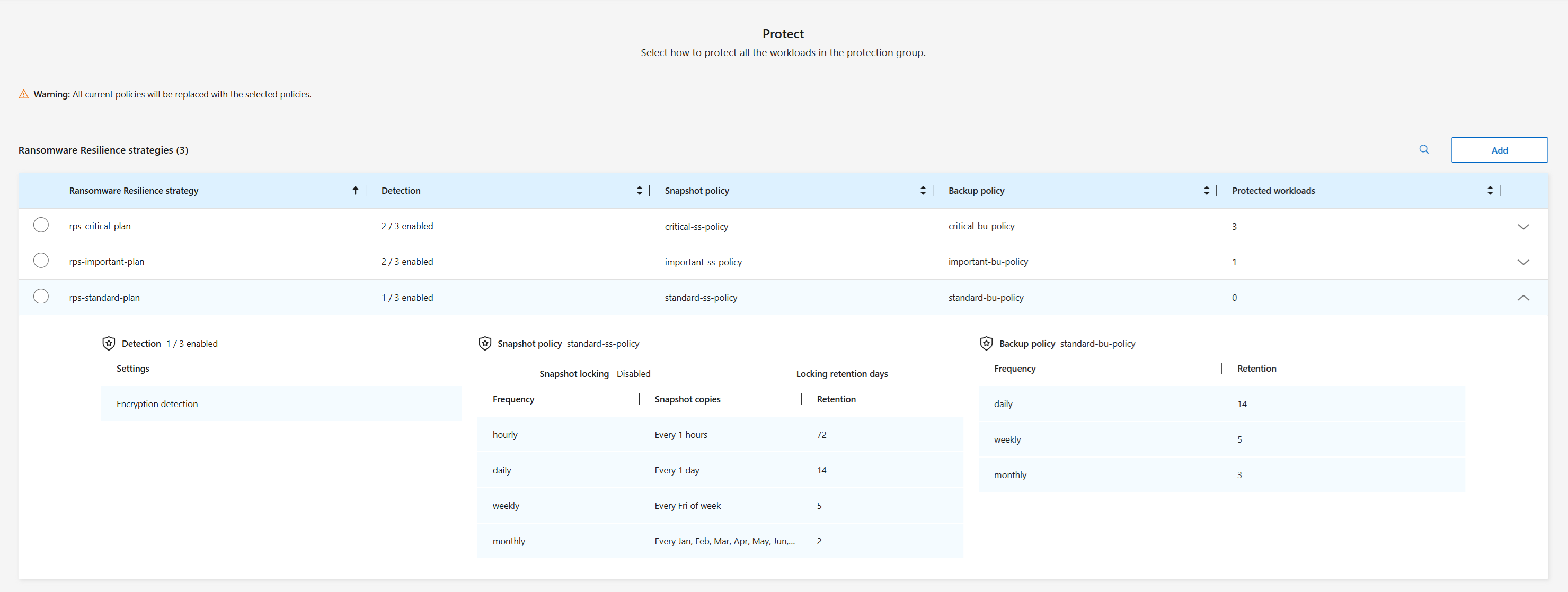Click the shield icon beside Snapshot policy standard-ss-policy
This screenshot has width=1568, height=592.
(484, 343)
